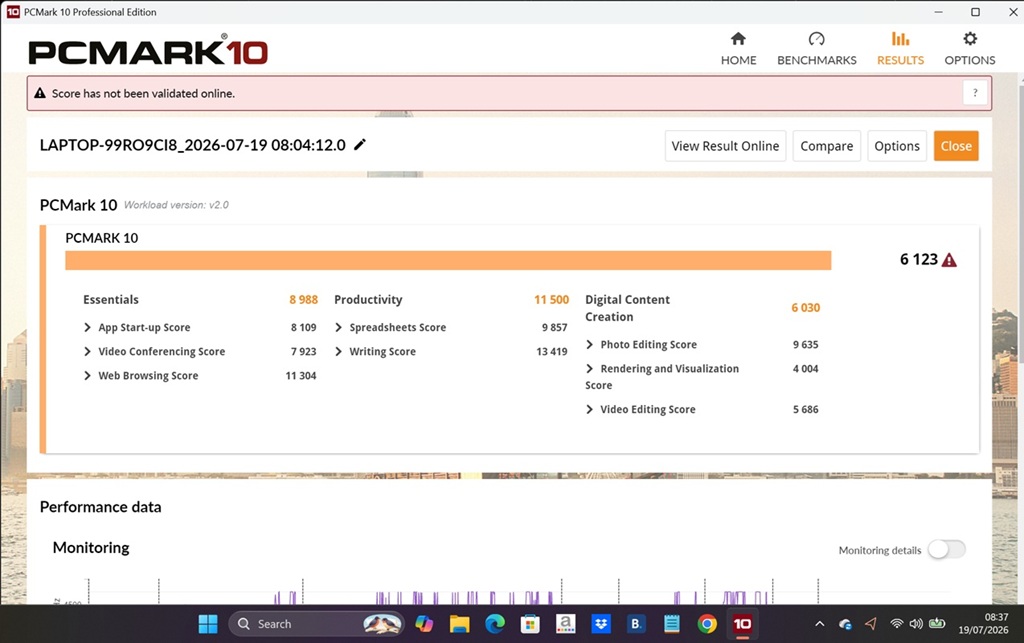Image resolution: width=1024 pixels, height=643 pixels.
Task: Click the taskbar Search box
Action: (x=316, y=624)
